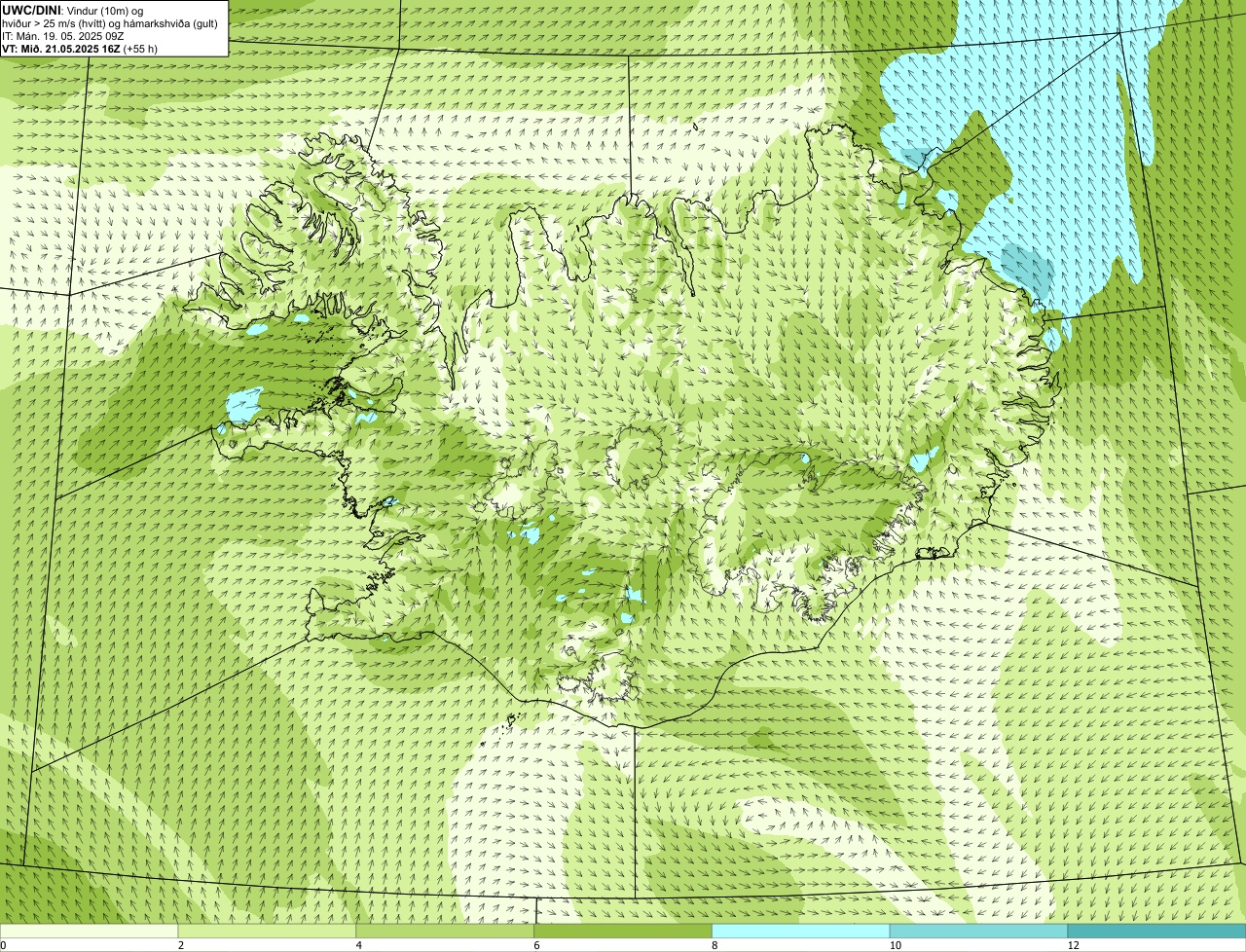Screen dimensions: 1246x952
Task: Pick the light green 2–4 color bar segment
Action: click(x=268, y=931)
